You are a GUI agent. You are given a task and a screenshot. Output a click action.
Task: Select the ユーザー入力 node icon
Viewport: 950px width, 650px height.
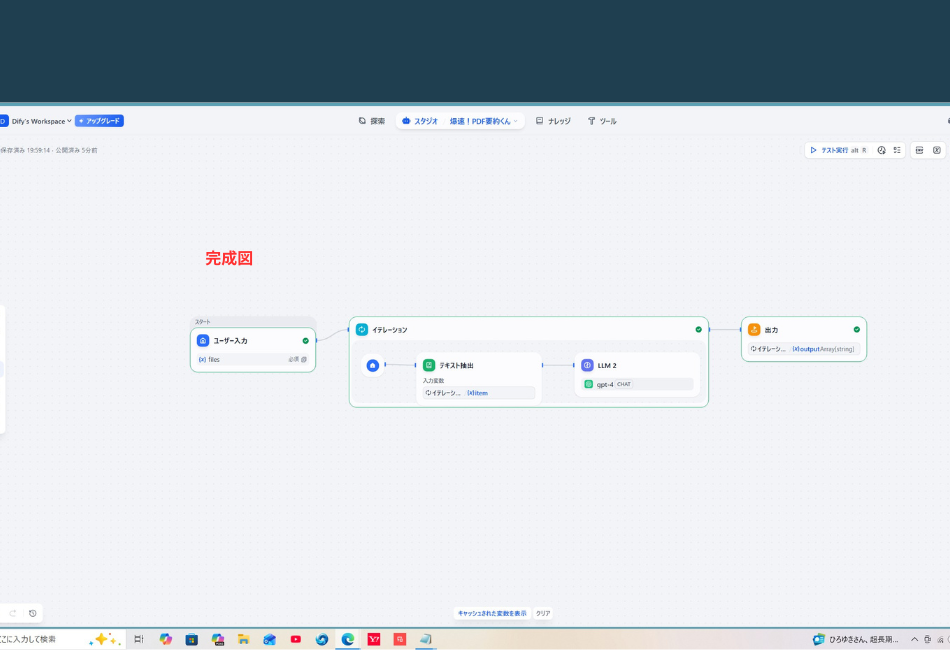coord(202,340)
